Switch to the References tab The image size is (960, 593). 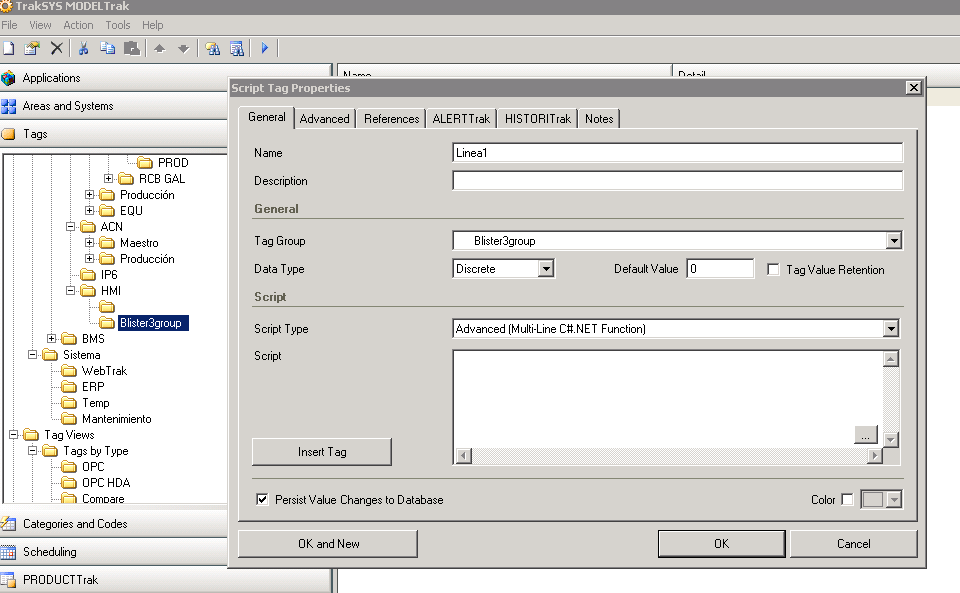pos(392,119)
